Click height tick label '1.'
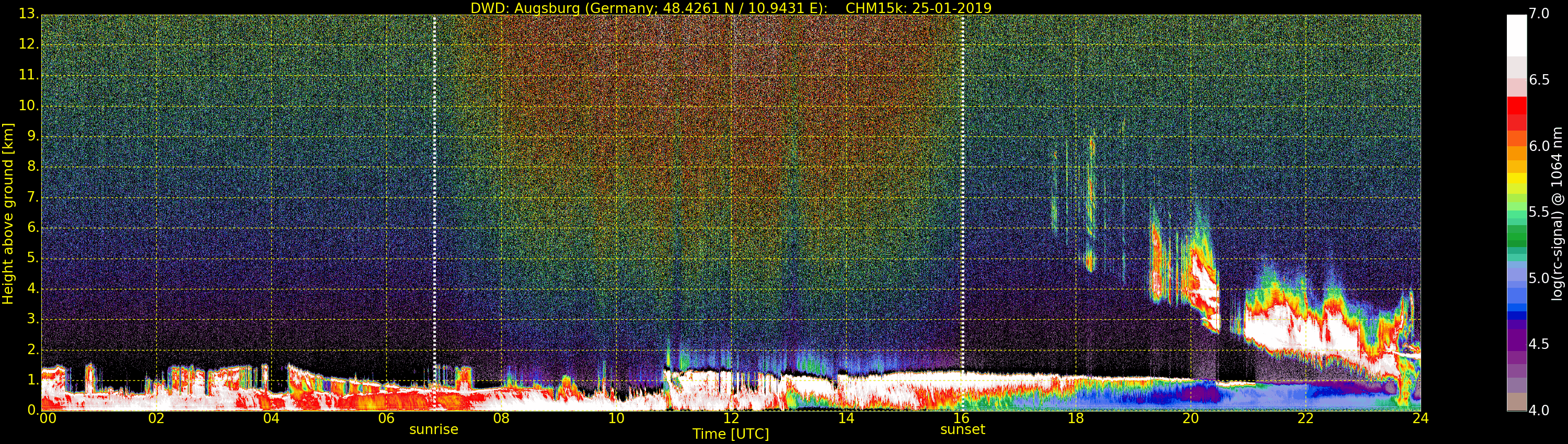 [32, 380]
